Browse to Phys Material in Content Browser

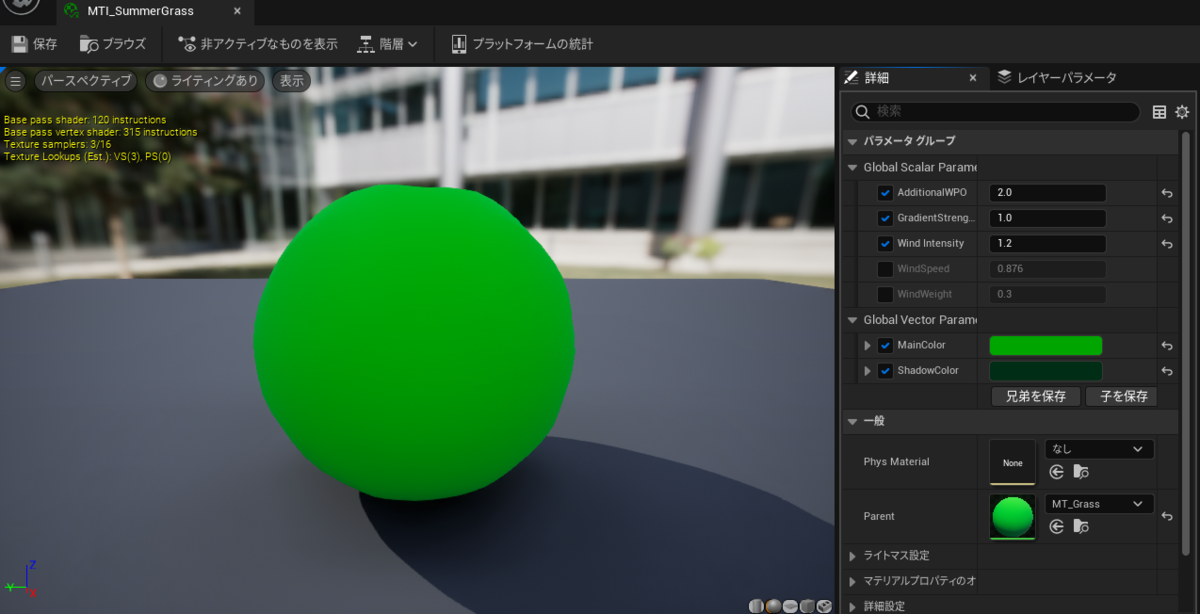(1080, 472)
